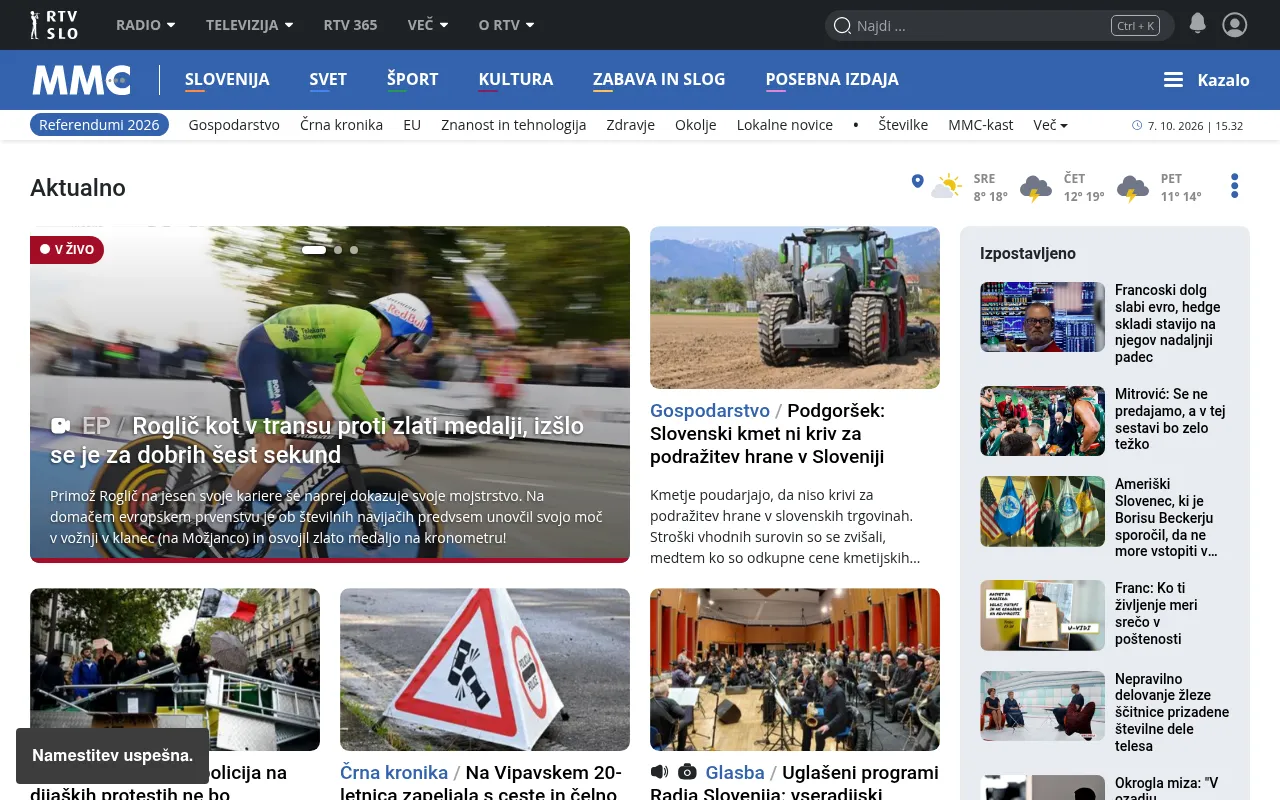Viewport: 1280px width, 800px height.
Task: Open RTV 365 in top bar
Action: [x=351, y=25]
